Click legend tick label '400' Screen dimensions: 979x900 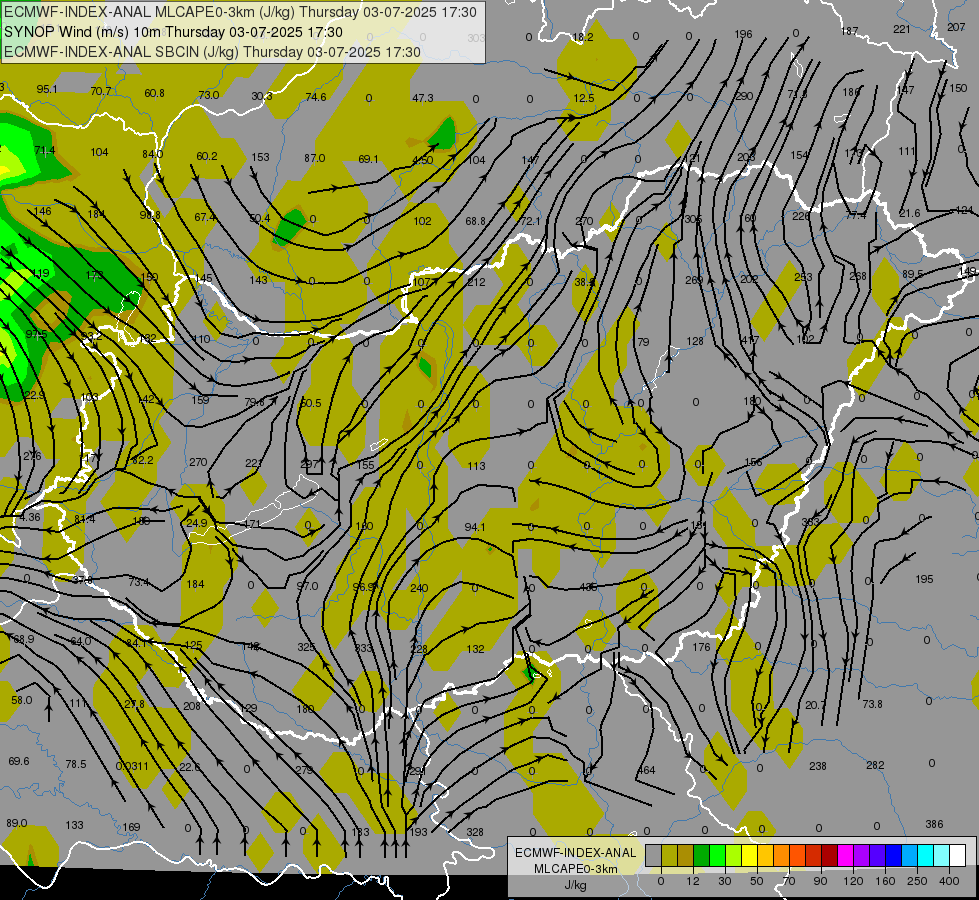click(949, 881)
